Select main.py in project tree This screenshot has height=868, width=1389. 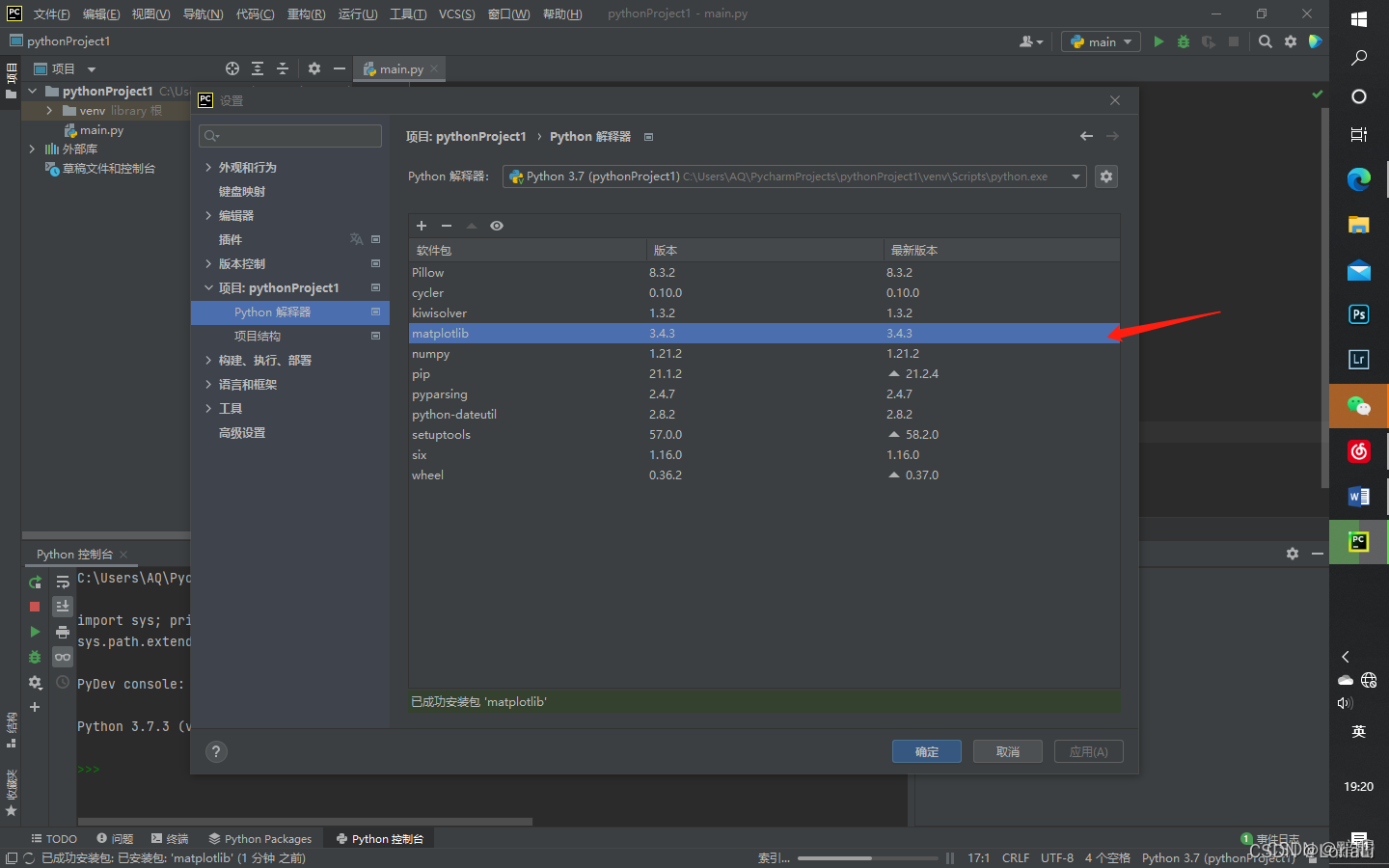pos(101,130)
